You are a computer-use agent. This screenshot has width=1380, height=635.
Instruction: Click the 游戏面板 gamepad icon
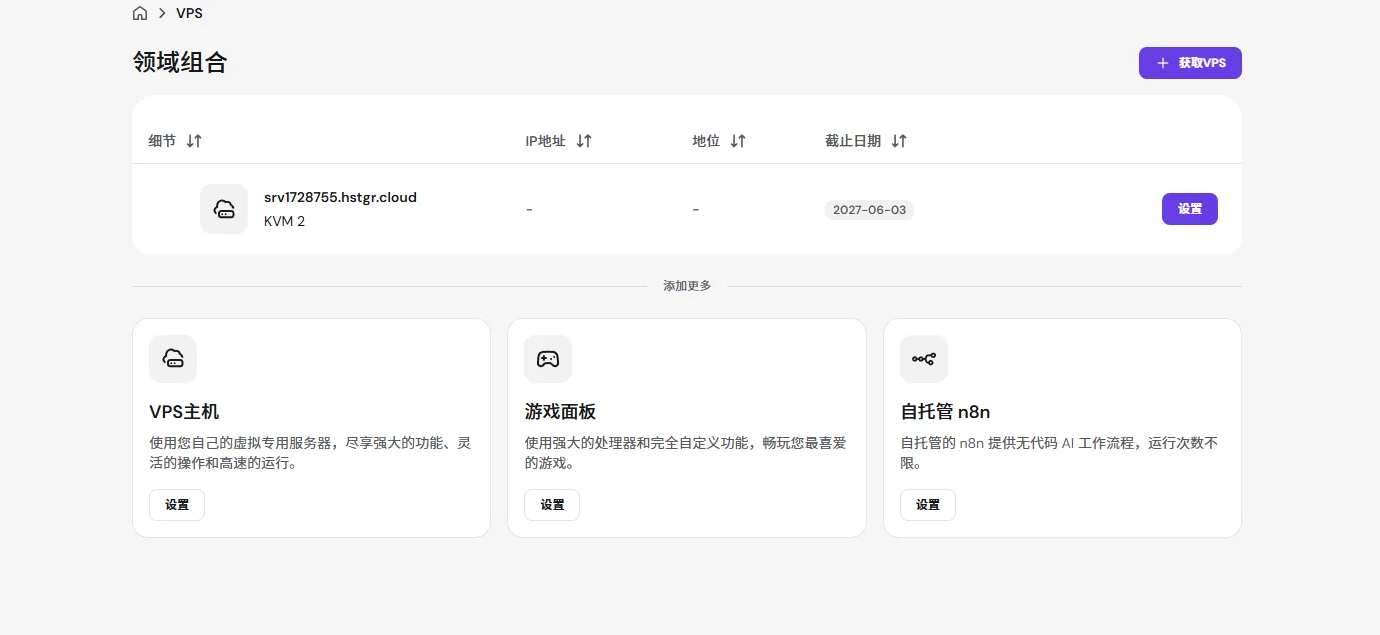pos(548,359)
